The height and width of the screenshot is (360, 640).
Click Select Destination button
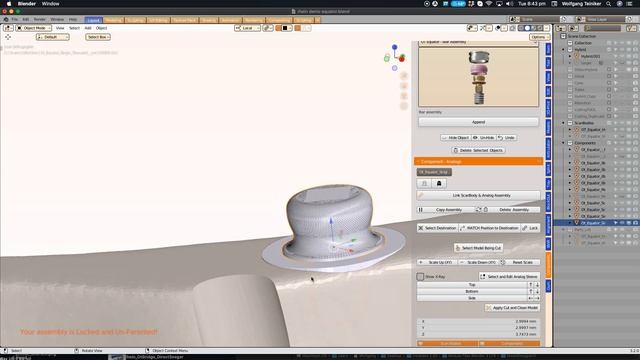point(437,228)
